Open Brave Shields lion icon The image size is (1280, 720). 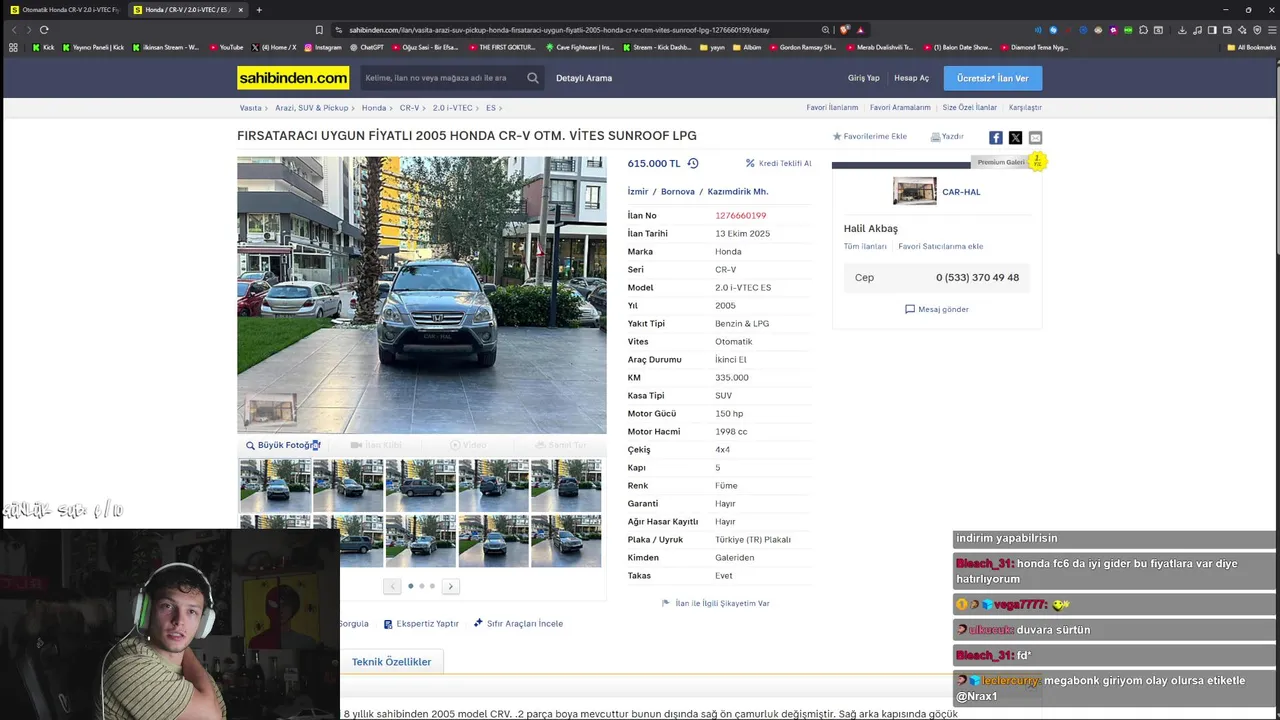click(845, 30)
